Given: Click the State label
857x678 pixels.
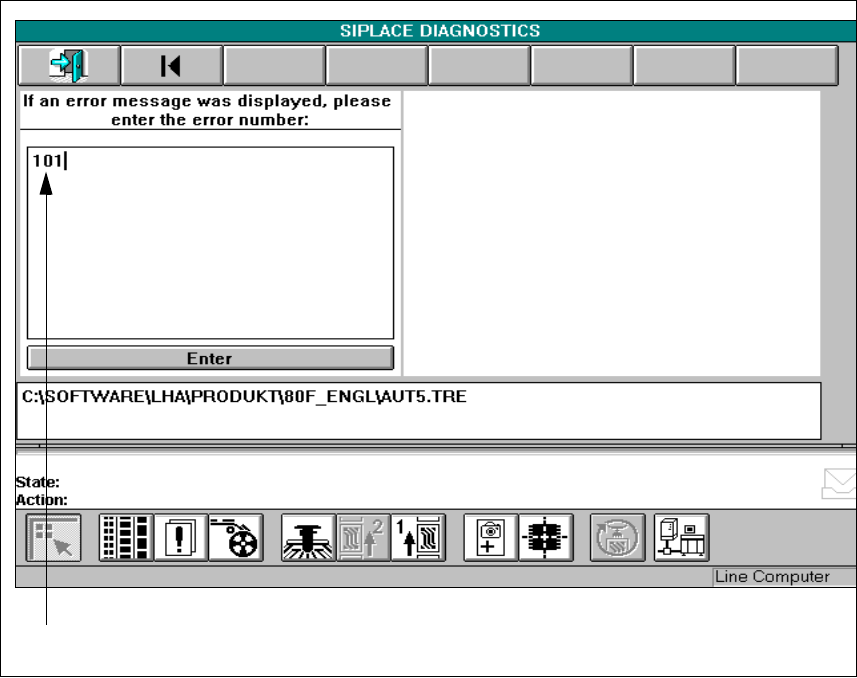Looking at the screenshot, I should 38,482.
